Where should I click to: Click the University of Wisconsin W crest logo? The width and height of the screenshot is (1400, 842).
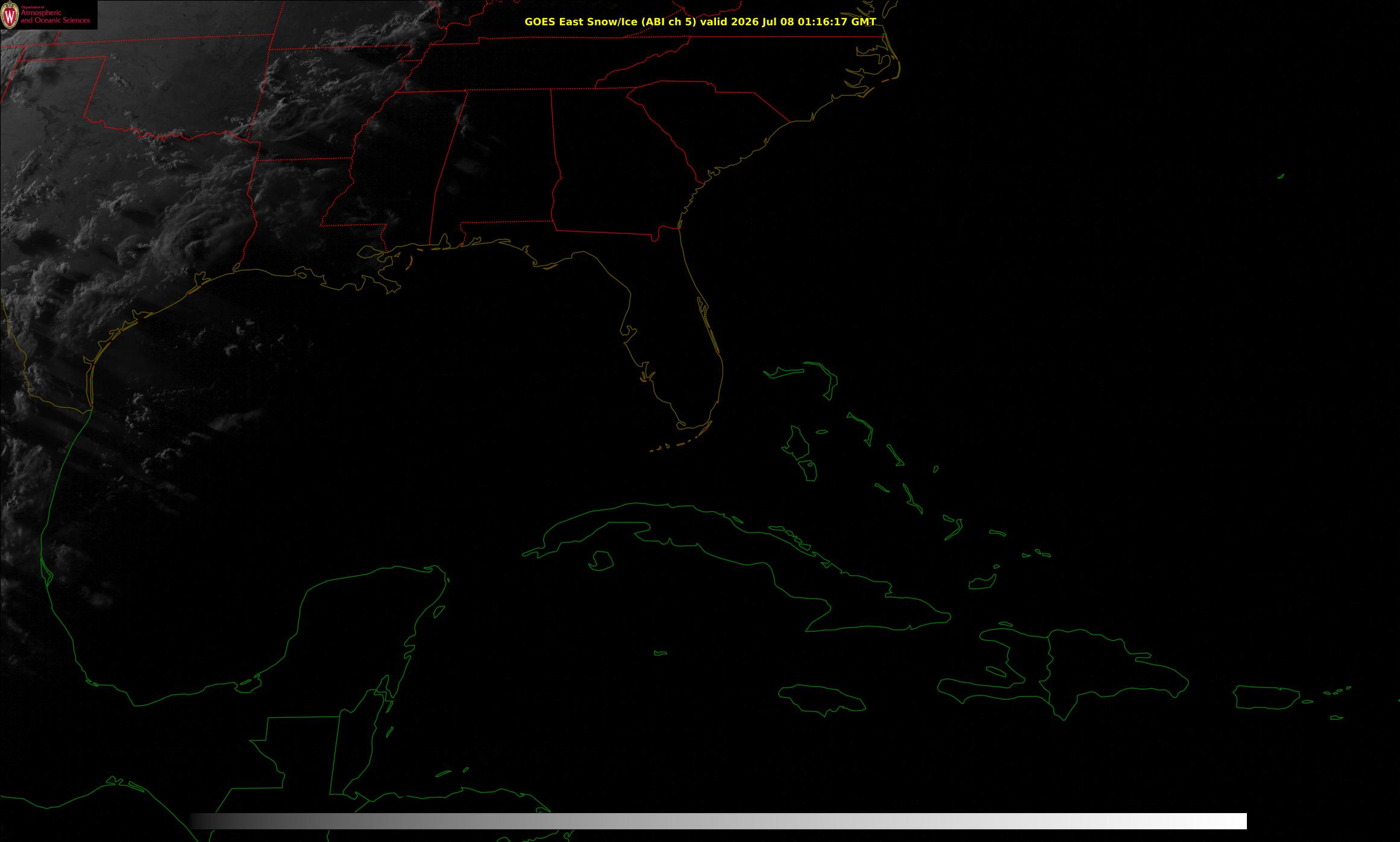click(x=10, y=14)
